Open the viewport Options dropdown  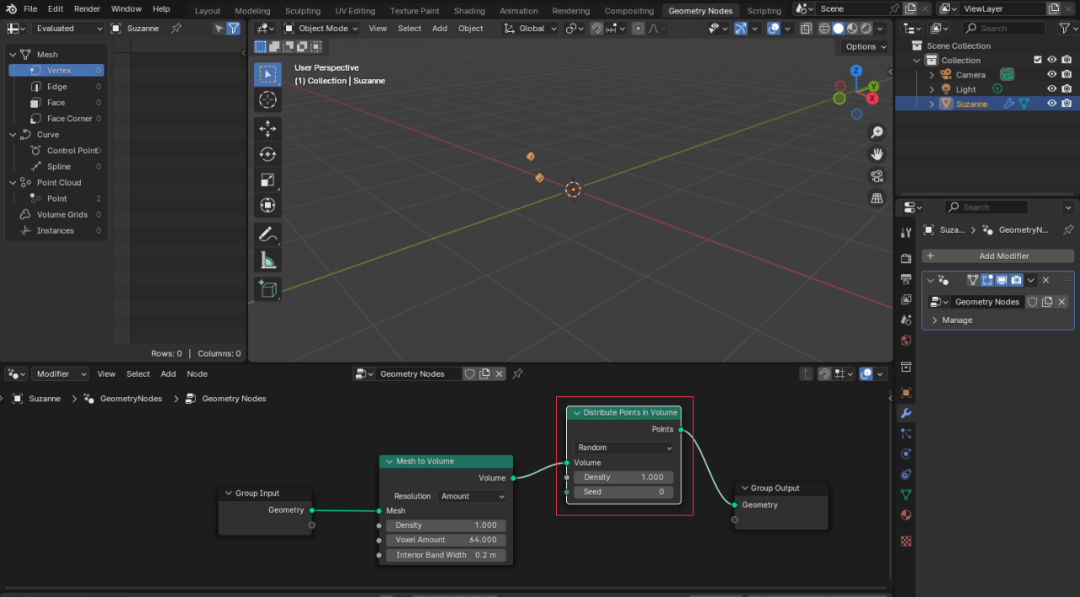(x=865, y=46)
